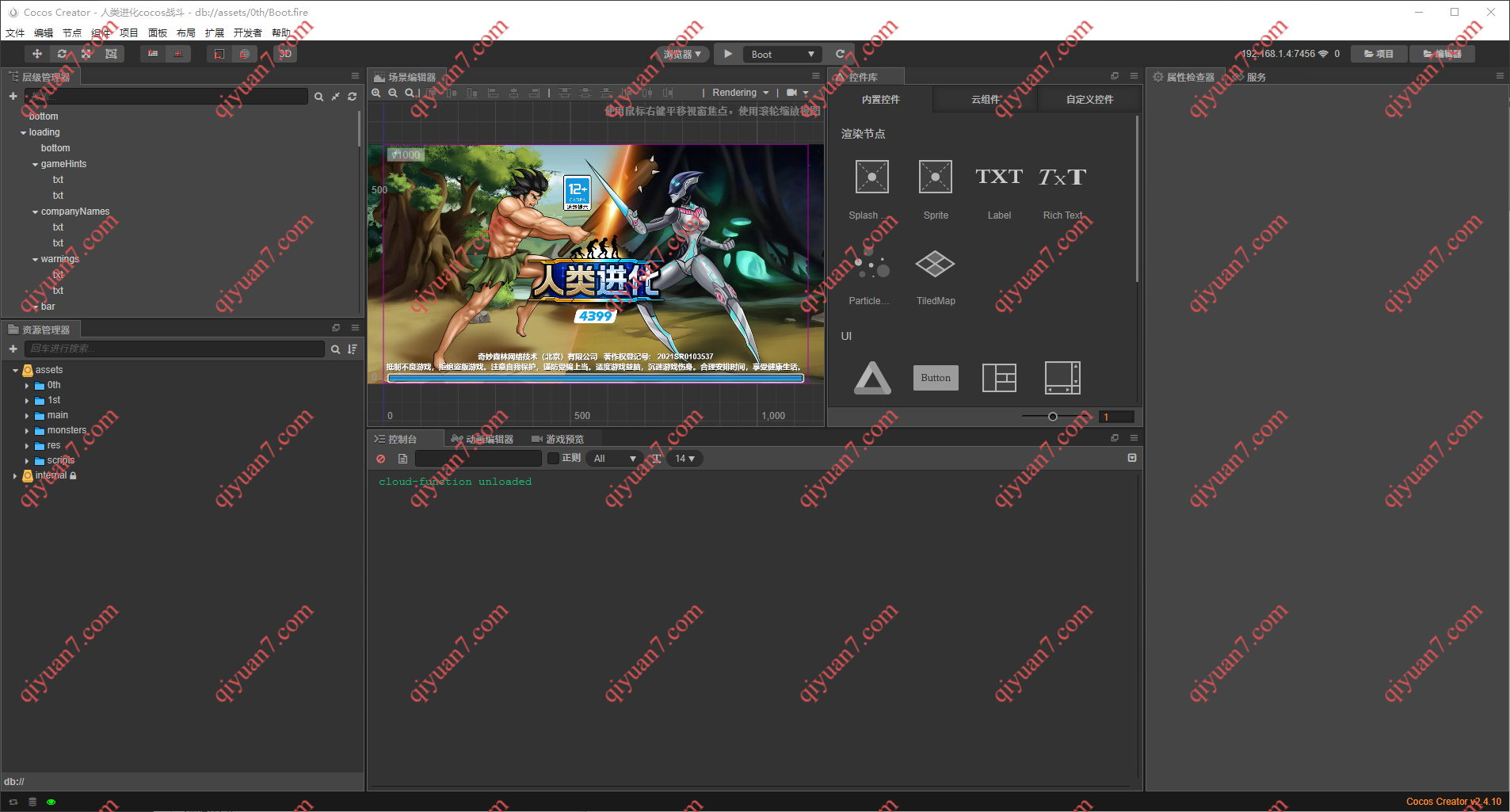Refresh the hierarchy panel
1510x812 pixels.
pyautogui.click(x=353, y=97)
